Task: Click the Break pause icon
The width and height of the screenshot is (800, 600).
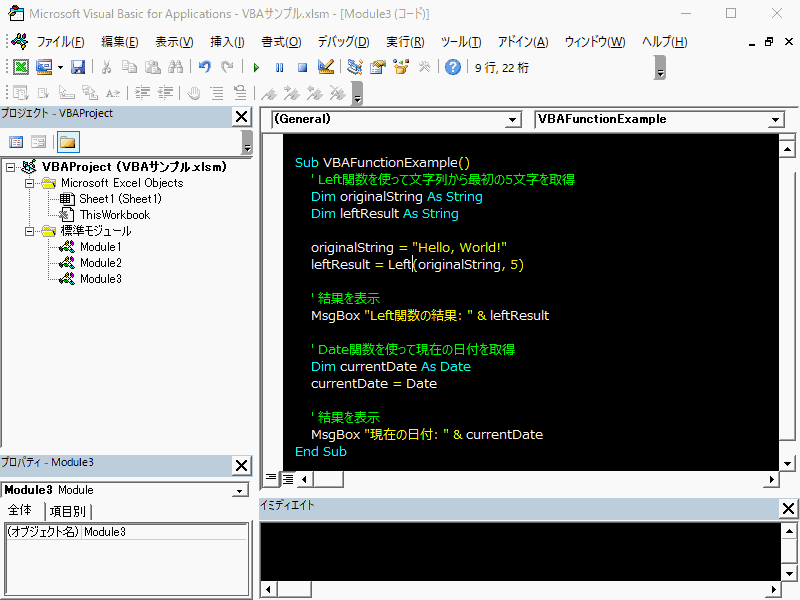Action: pos(279,67)
